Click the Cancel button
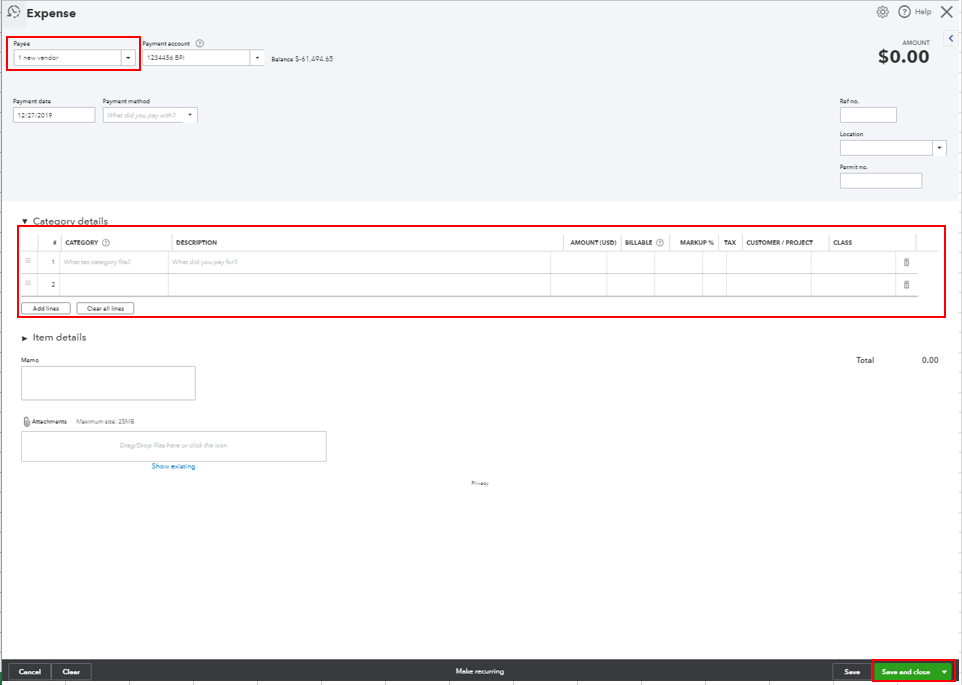Viewport: 962px width, 685px height. pyautogui.click(x=29, y=672)
